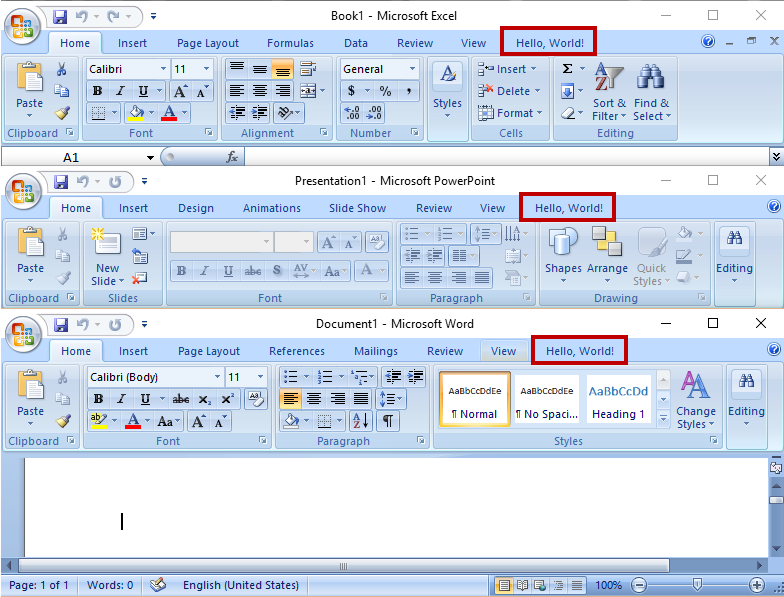This screenshot has width=784, height=597.
Task: Open the Data tab in Excel
Action: coord(356,43)
